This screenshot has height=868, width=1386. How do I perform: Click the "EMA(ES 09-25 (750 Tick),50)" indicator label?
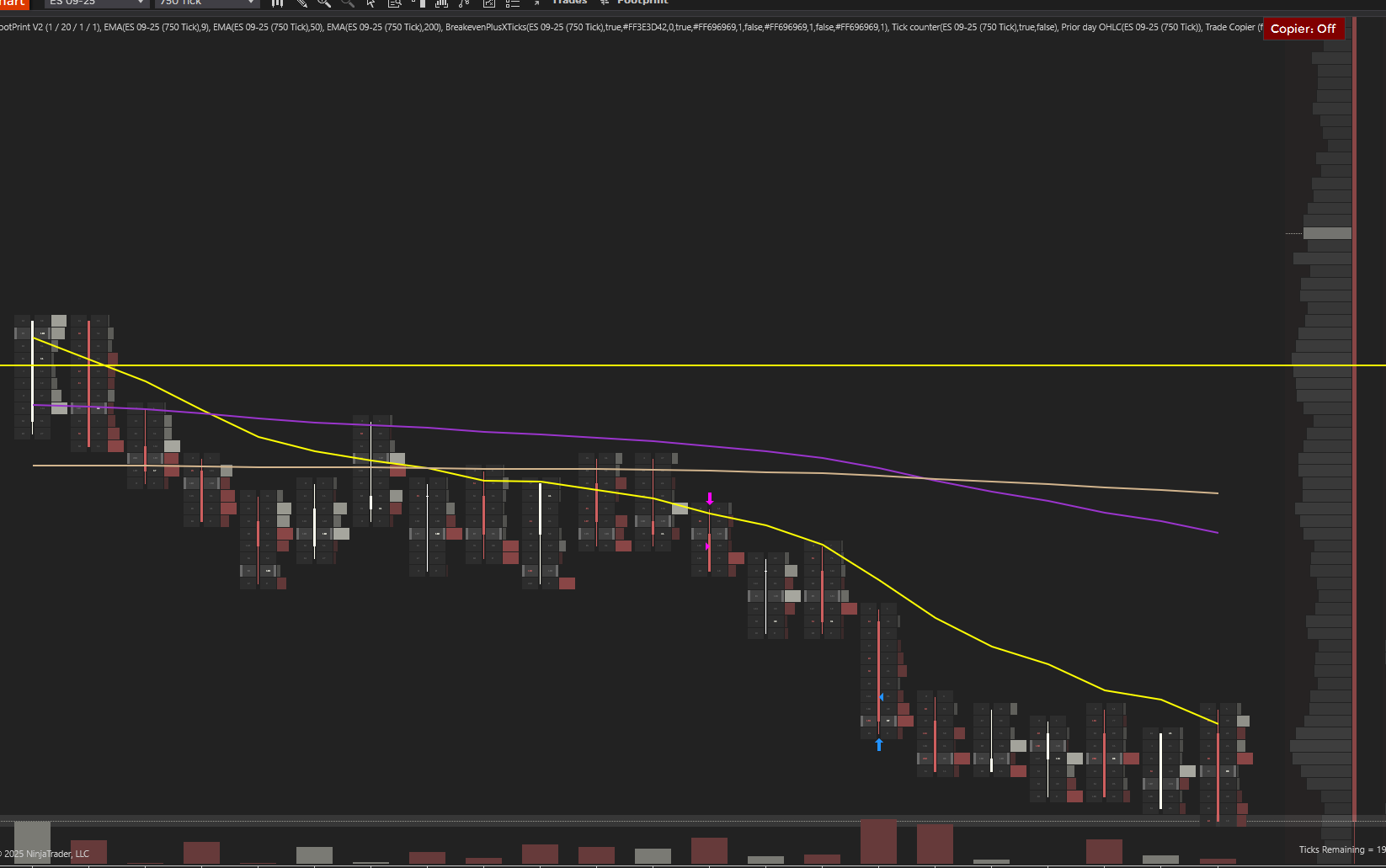point(268,27)
